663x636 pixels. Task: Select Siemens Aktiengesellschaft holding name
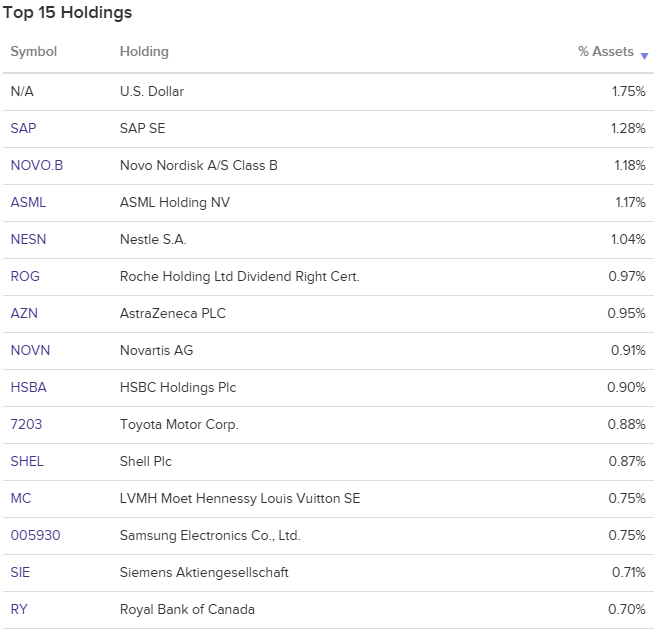pos(204,573)
